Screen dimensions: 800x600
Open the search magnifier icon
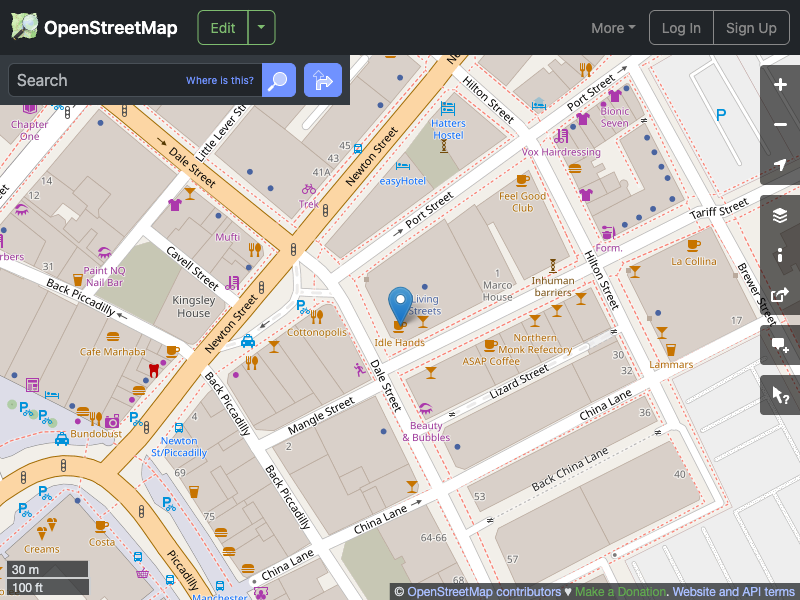coord(278,80)
